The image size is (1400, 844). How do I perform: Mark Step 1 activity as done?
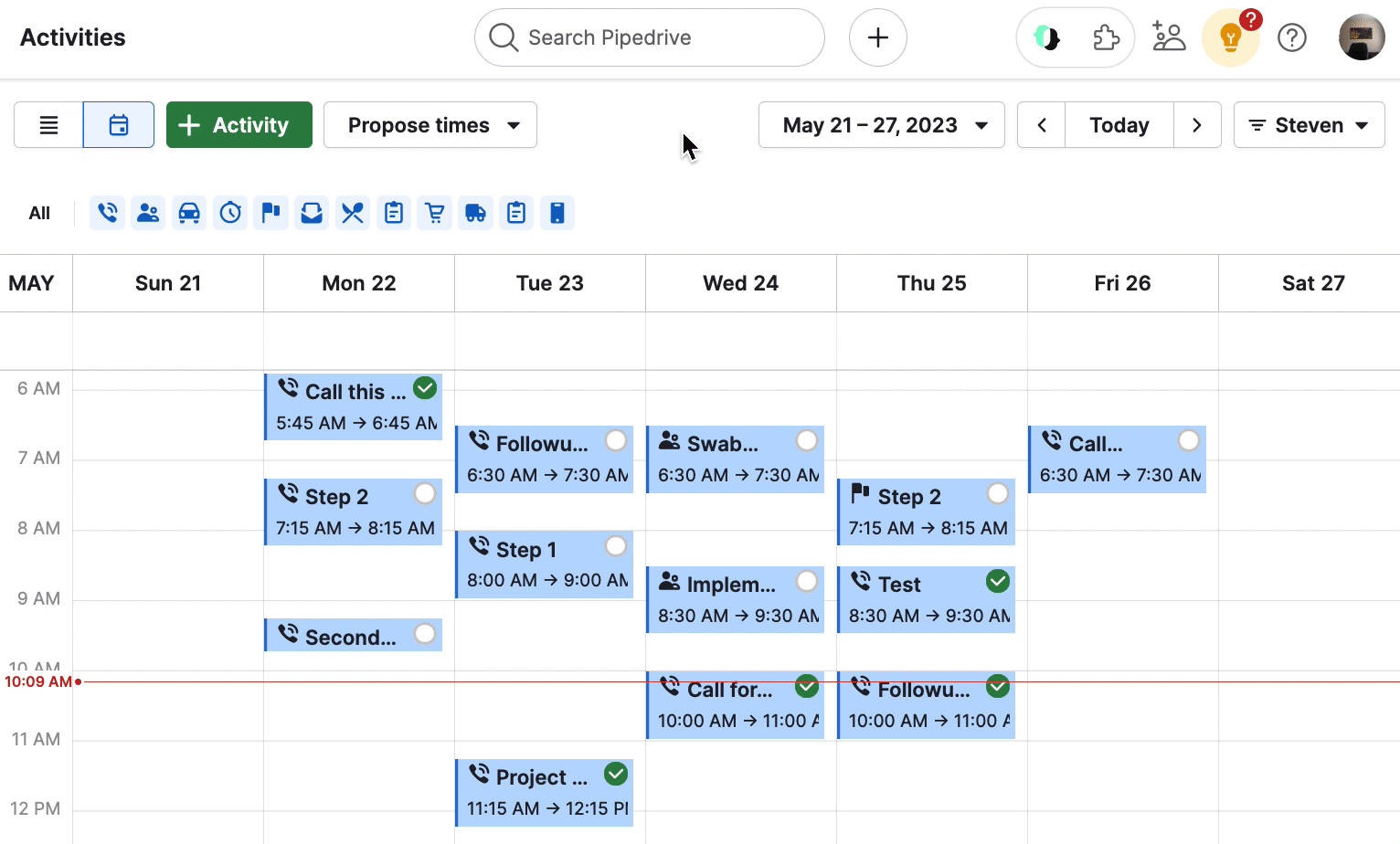(x=616, y=545)
